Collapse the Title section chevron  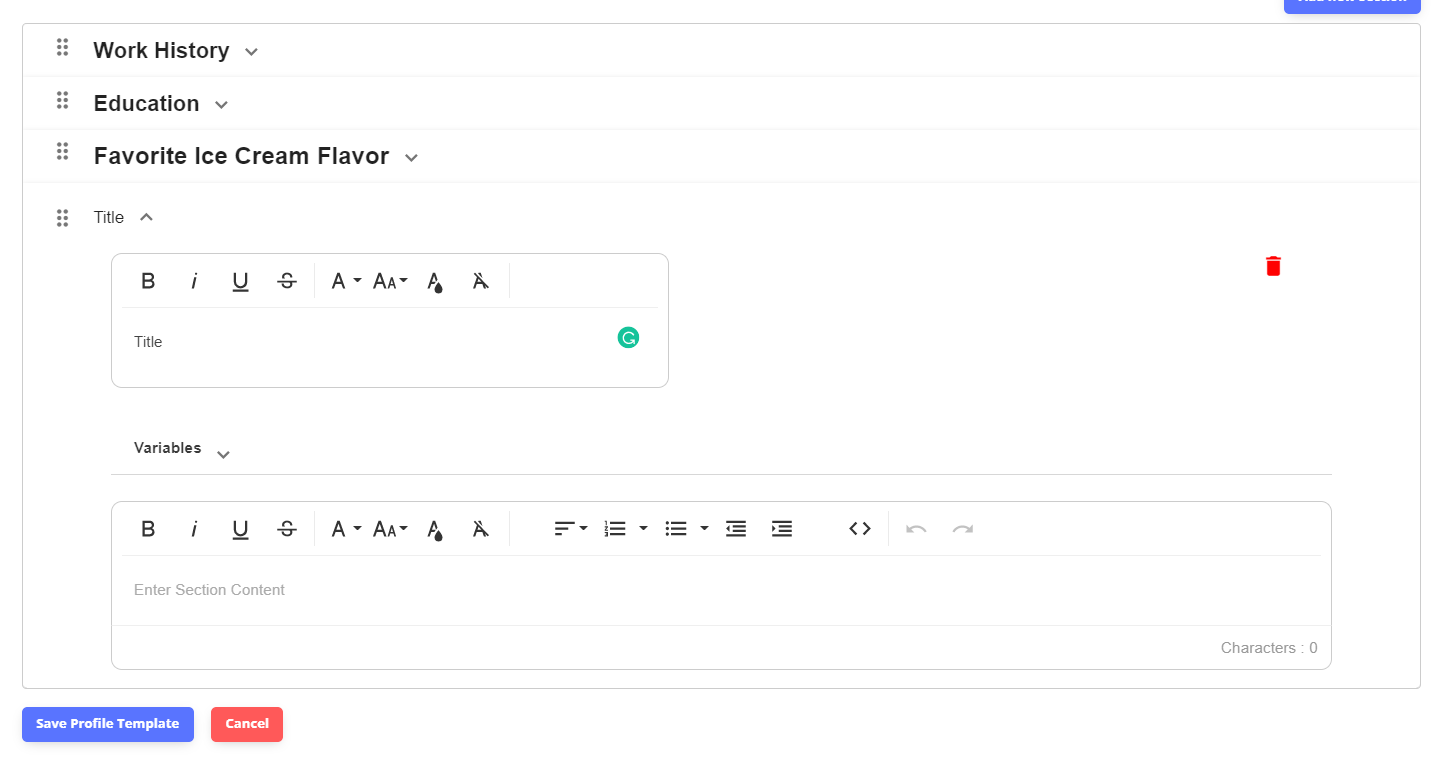pyautogui.click(x=146, y=217)
